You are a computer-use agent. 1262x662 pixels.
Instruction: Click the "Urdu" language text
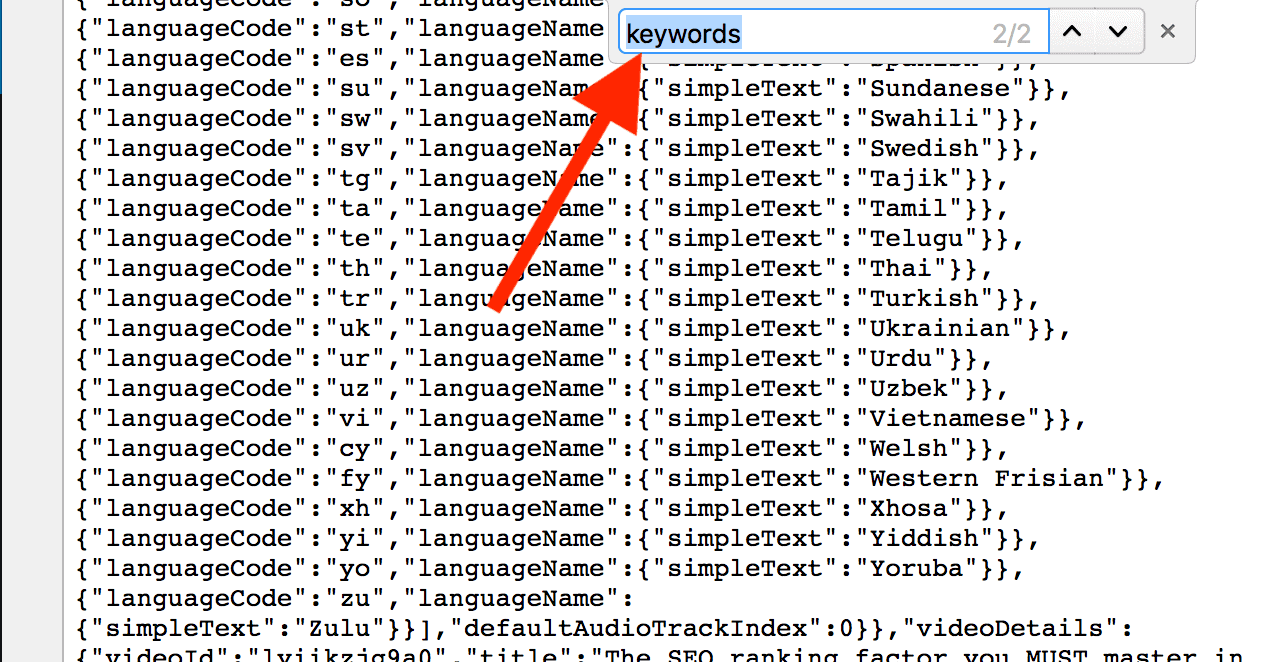coord(901,358)
